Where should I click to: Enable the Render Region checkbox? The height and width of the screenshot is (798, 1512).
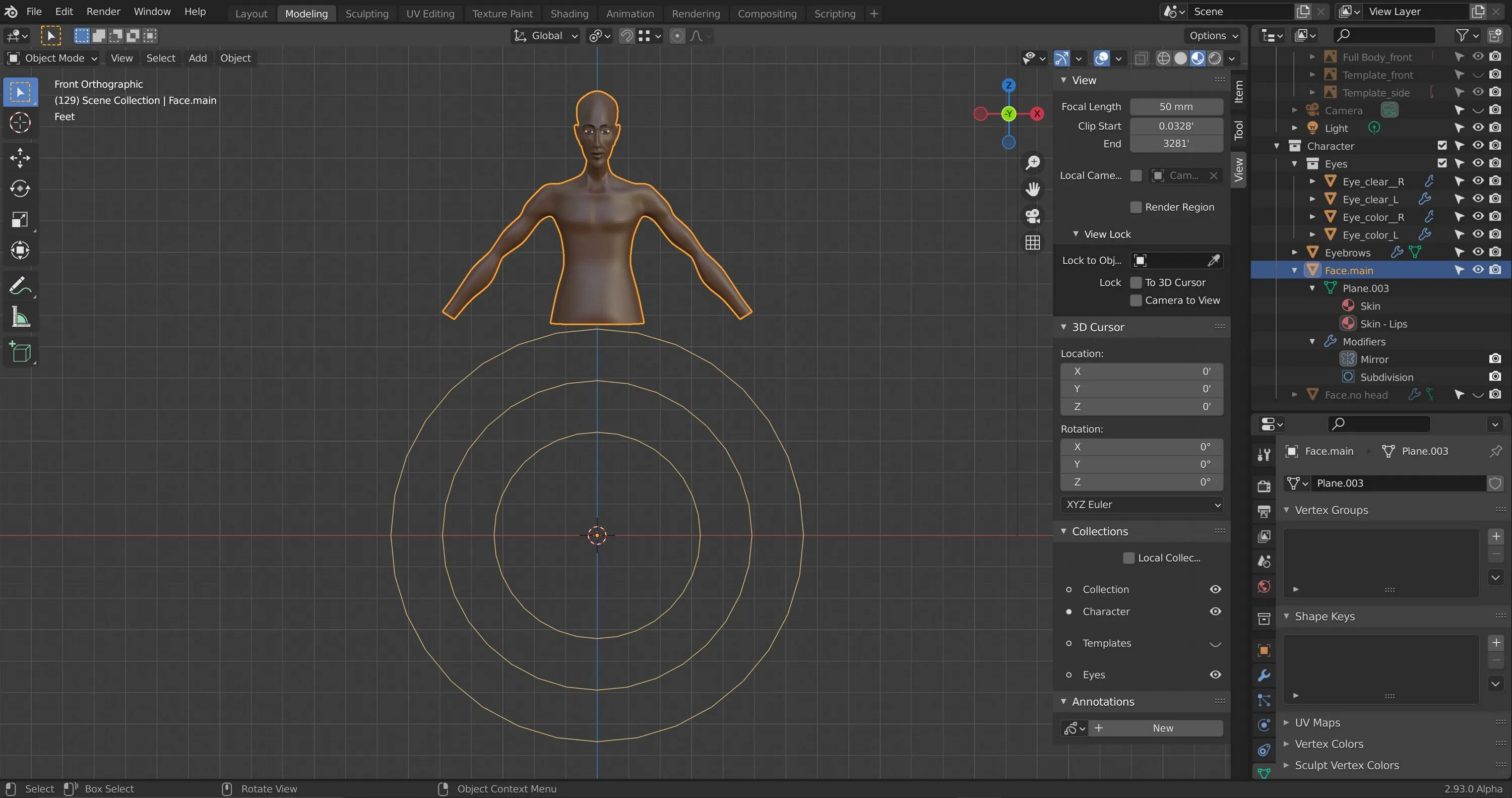(x=1136, y=207)
